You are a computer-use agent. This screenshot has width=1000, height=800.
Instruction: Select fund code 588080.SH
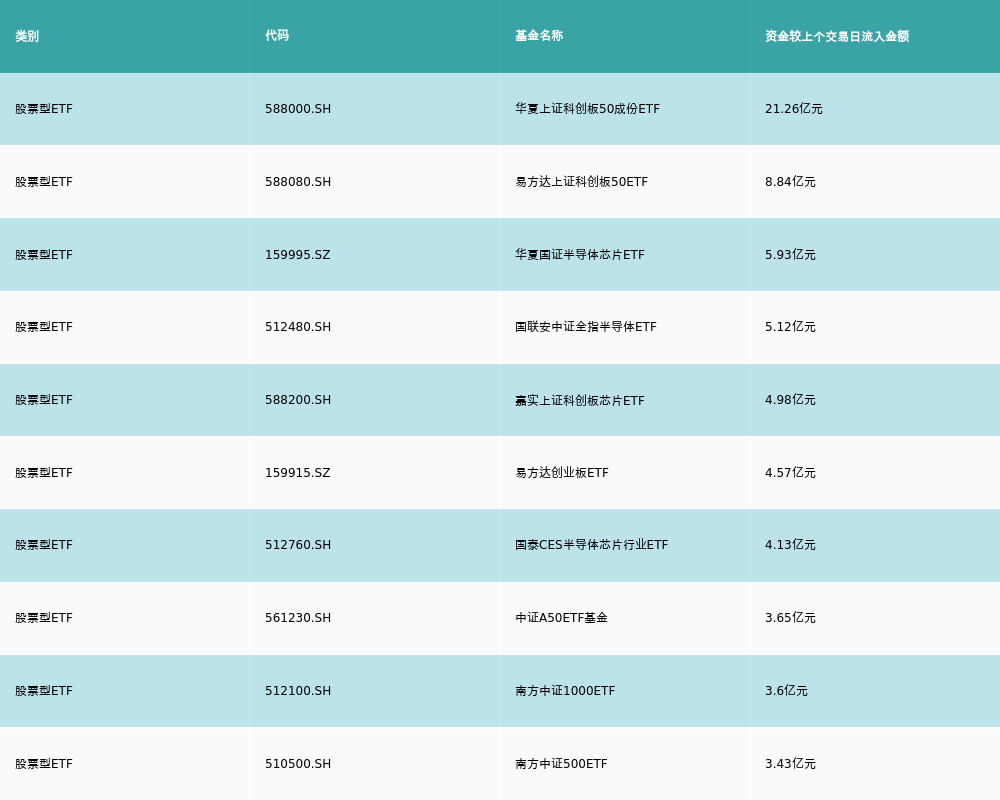tap(298, 182)
